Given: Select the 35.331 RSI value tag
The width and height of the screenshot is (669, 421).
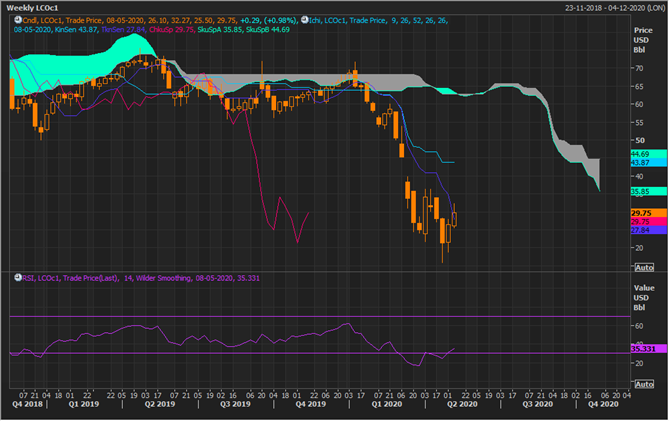Looking at the screenshot, I should pos(649,349).
